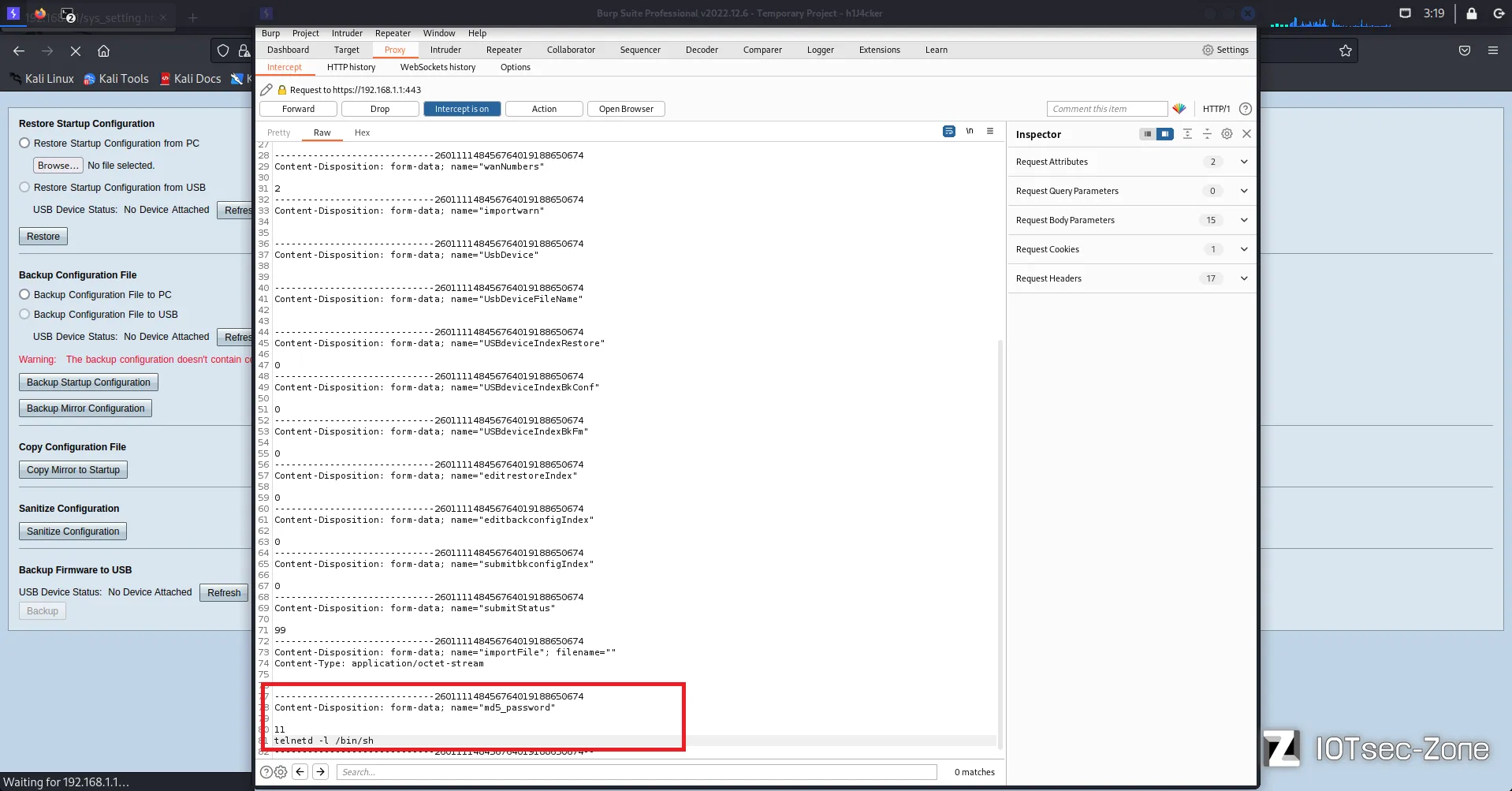Open the WebSockets history sub-tab
The width and height of the screenshot is (1512, 791).
point(438,67)
